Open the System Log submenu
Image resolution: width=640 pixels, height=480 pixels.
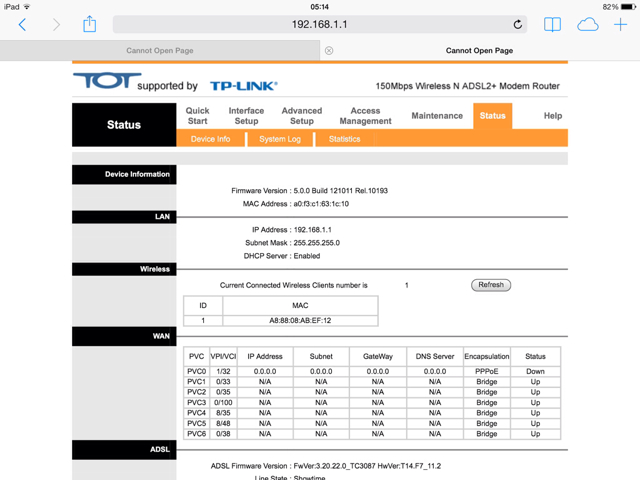pos(280,139)
